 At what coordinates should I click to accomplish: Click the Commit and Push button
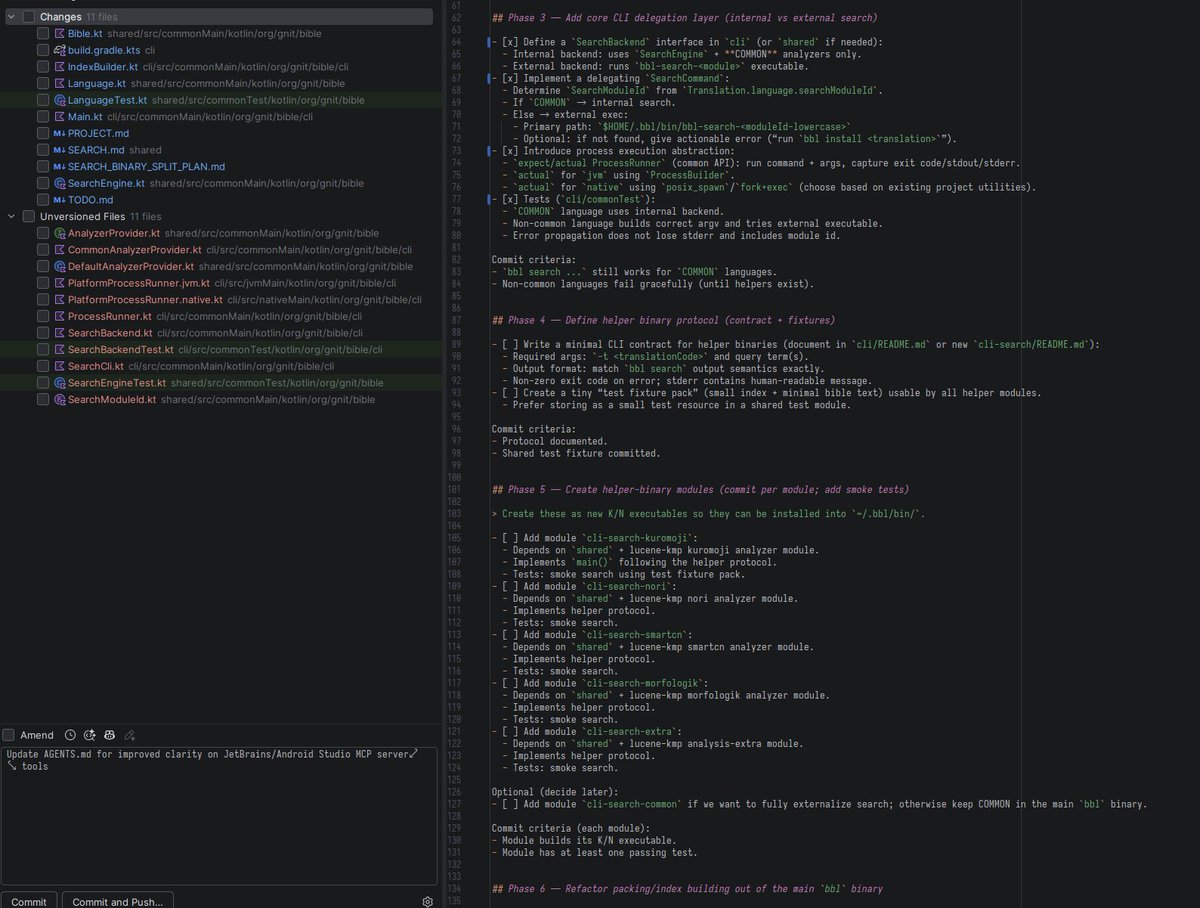click(x=118, y=901)
